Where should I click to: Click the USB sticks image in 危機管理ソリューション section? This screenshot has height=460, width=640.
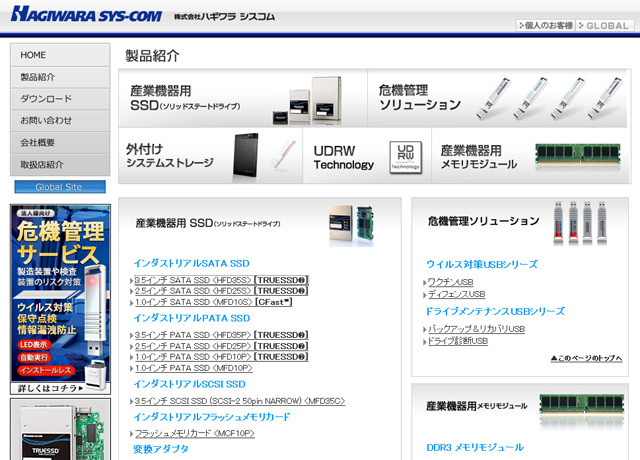pos(580,223)
